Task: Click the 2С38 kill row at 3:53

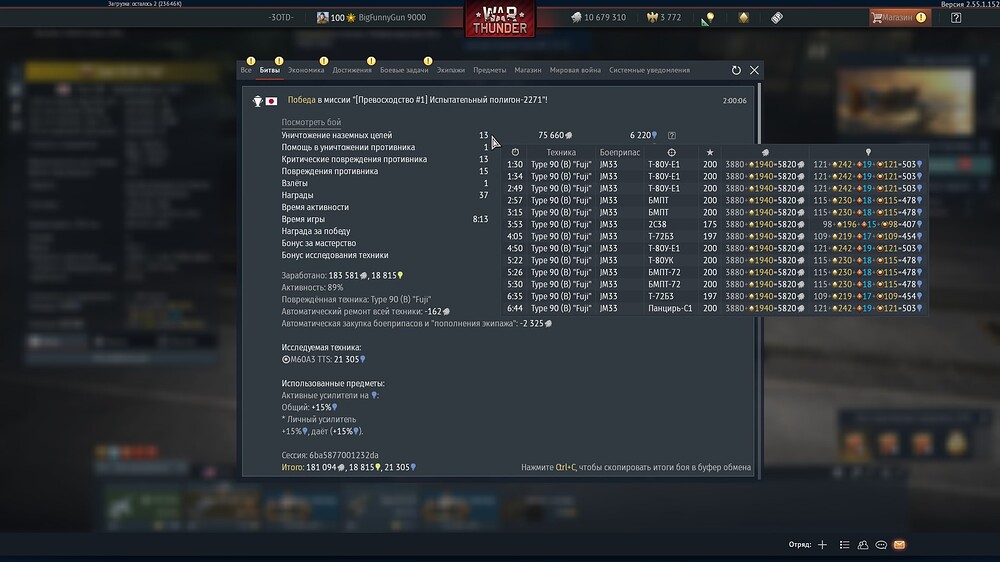Action: click(714, 225)
